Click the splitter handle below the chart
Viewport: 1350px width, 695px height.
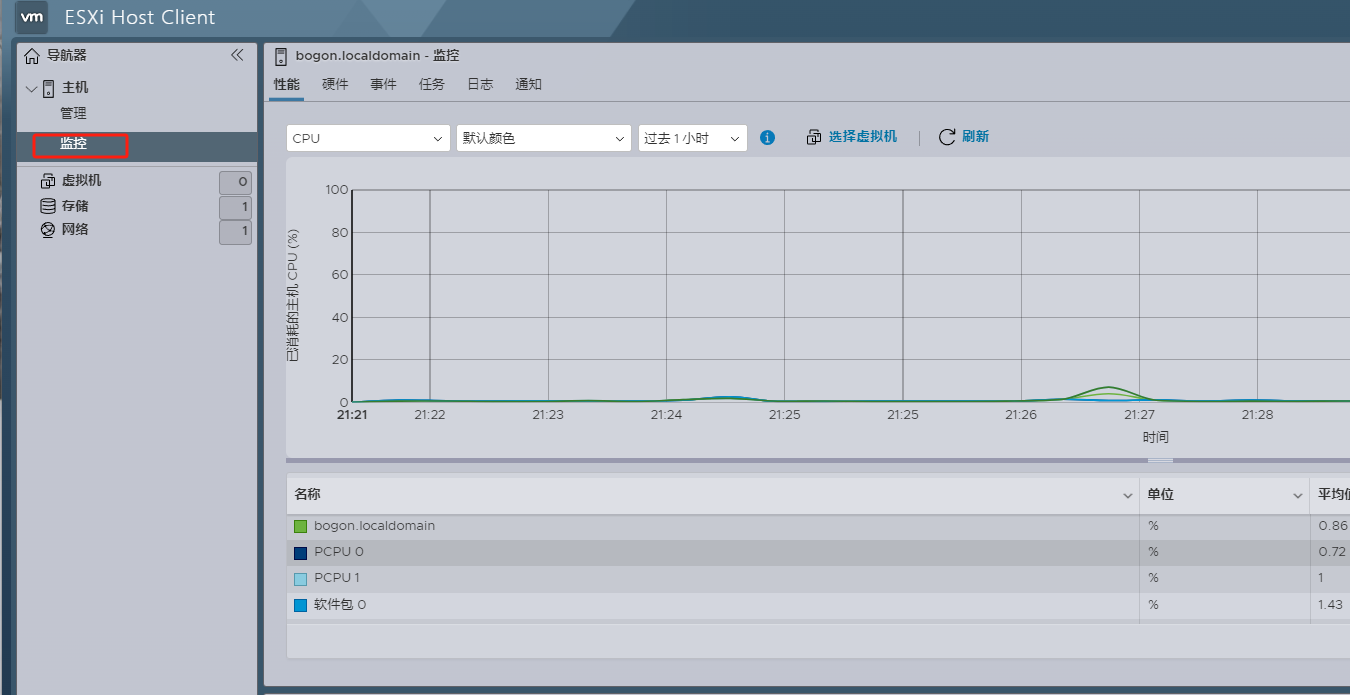point(1159,460)
